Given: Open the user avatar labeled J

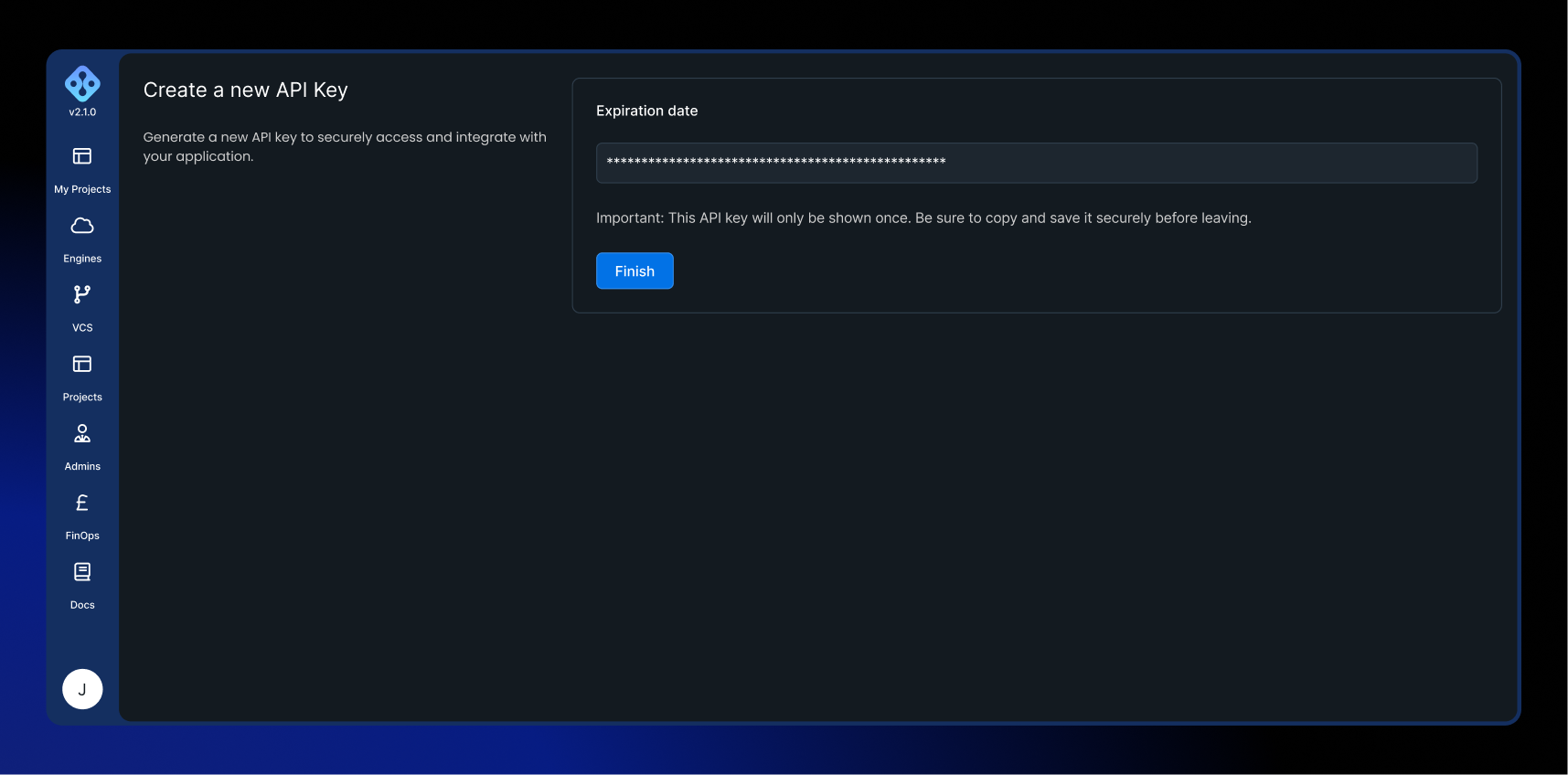Looking at the screenshot, I should pos(82,689).
